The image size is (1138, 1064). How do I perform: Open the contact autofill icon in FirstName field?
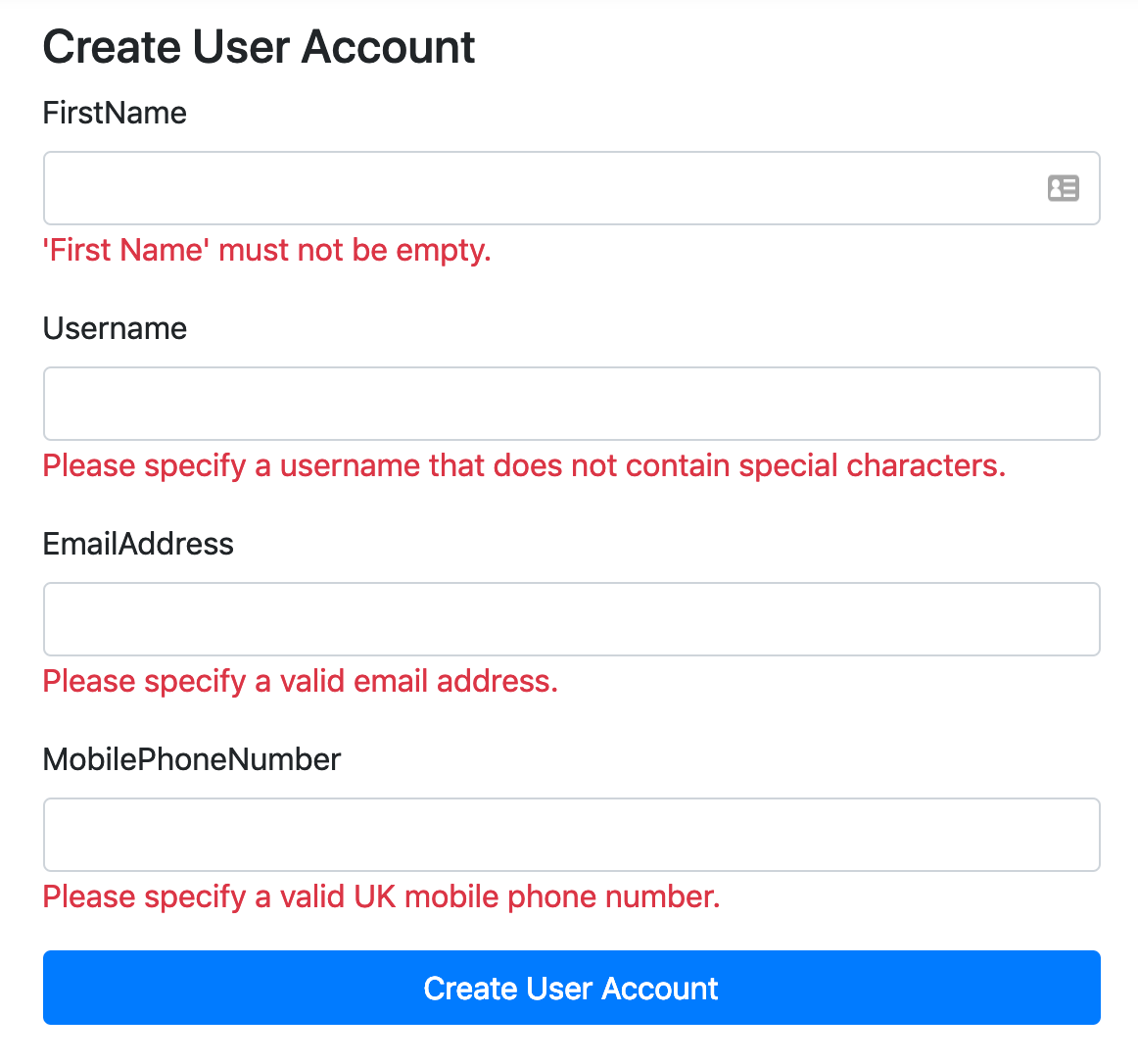(x=1064, y=188)
